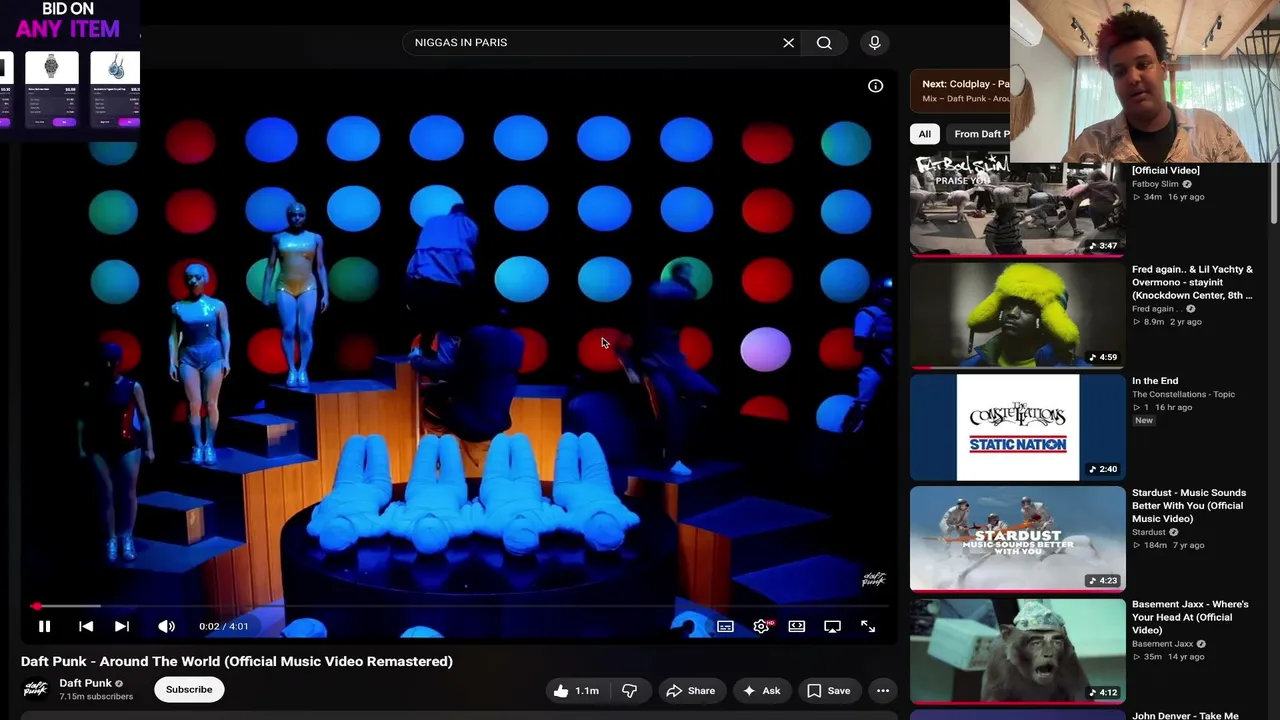Open the Ask AI button
This screenshot has width=1280, height=720.
click(x=761, y=690)
